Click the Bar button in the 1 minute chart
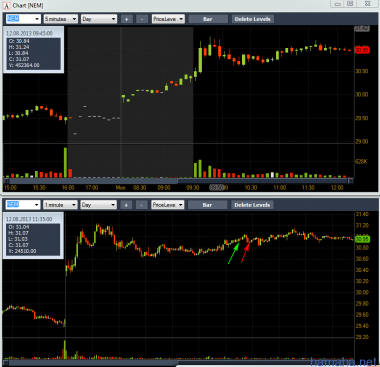This screenshot has width=380, height=367. (207, 205)
